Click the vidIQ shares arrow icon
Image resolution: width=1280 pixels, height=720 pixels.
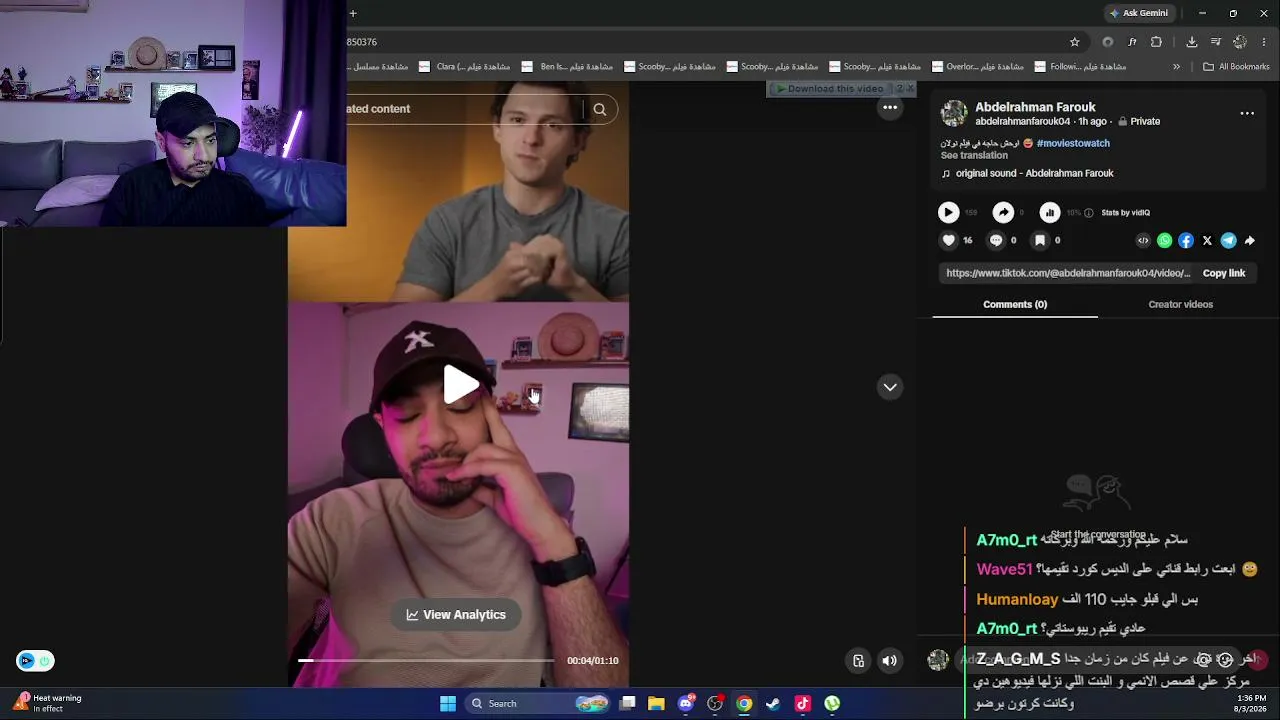1003,212
